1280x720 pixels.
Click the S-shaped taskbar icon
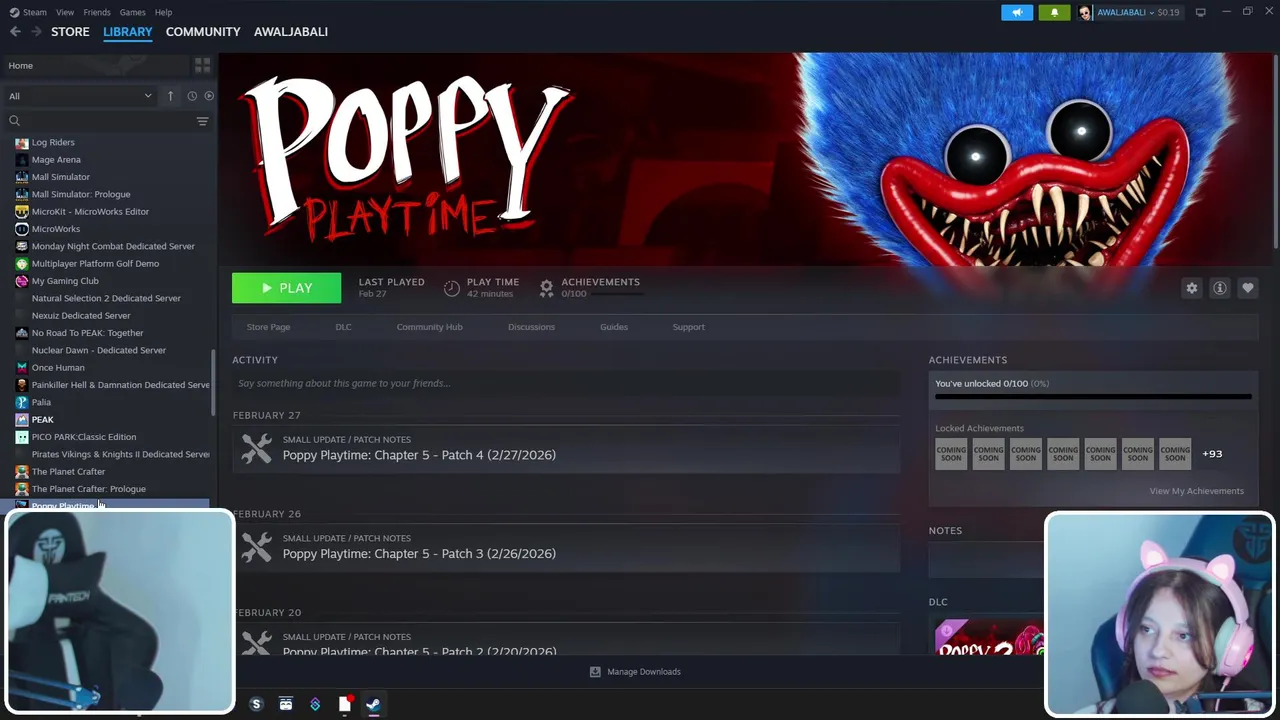(x=256, y=704)
